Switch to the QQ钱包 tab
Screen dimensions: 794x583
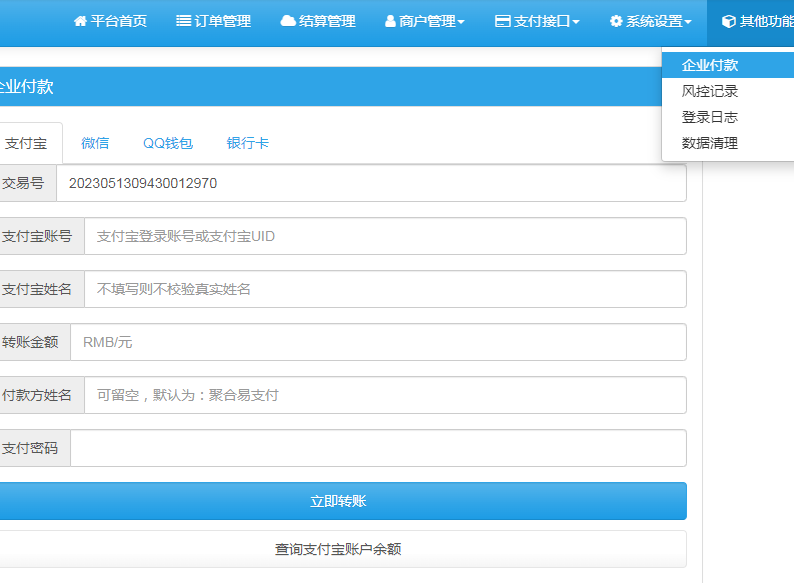pos(168,143)
